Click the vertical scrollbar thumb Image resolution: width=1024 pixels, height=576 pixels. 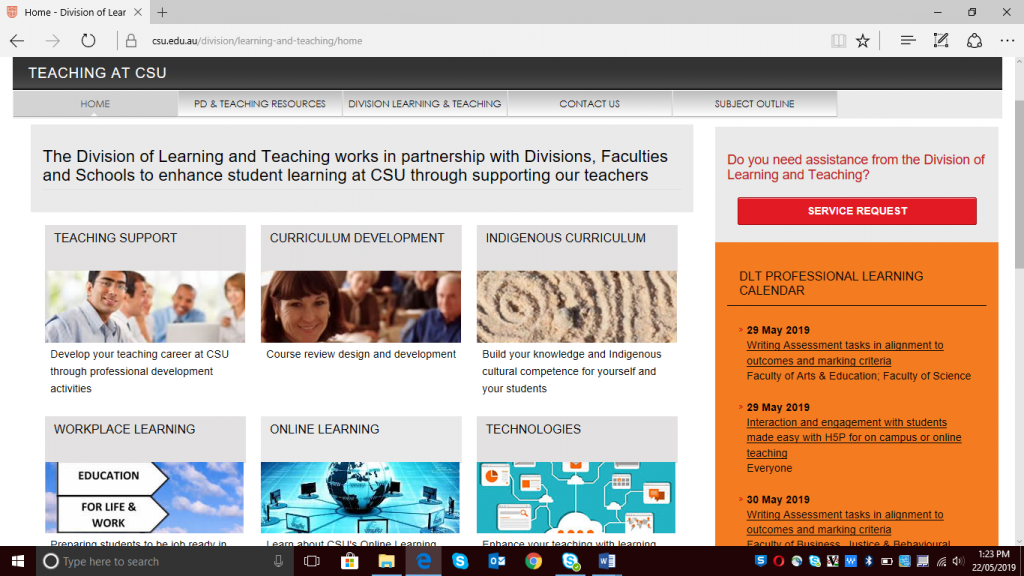click(x=1019, y=184)
